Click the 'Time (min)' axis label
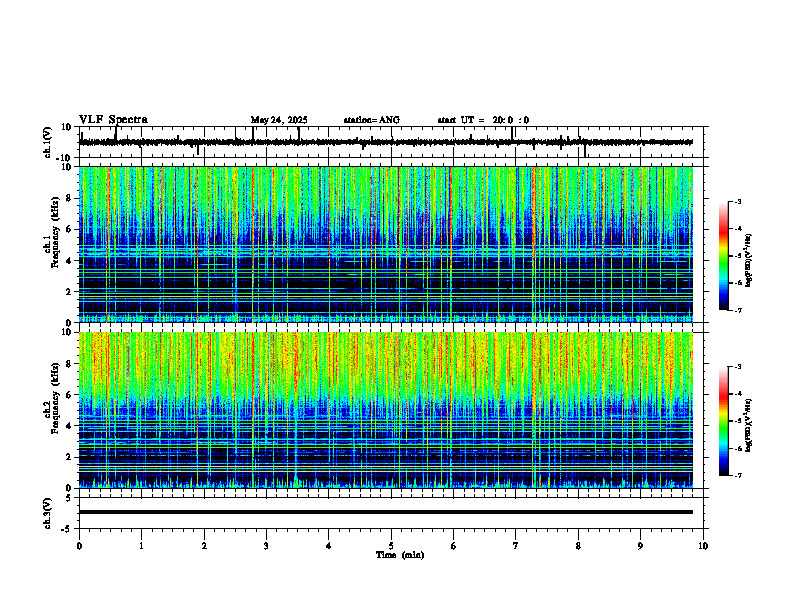The image size is (792, 612). (x=400, y=555)
